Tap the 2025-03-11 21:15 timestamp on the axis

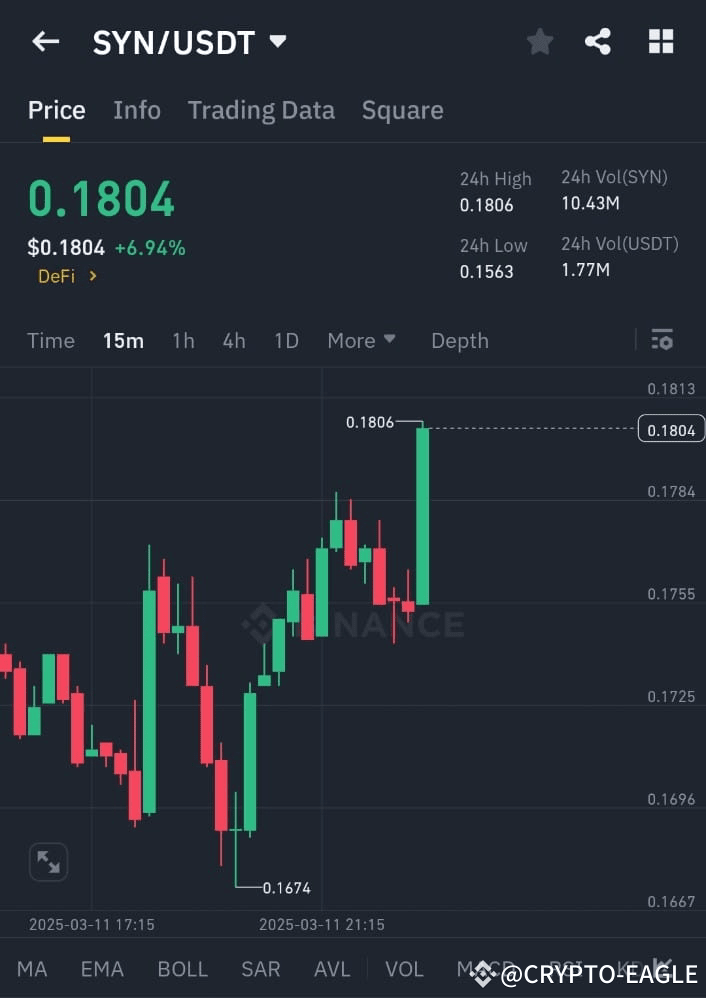pyautogui.click(x=321, y=925)
